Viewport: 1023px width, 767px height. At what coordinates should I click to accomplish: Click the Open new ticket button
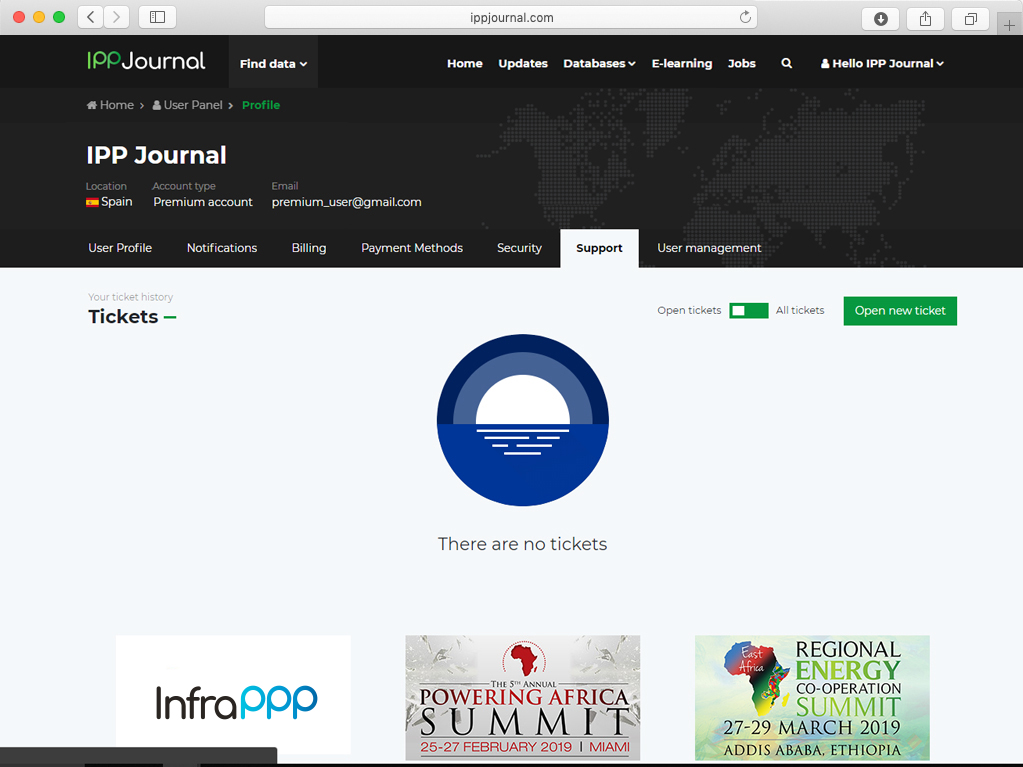click(900, 311)
